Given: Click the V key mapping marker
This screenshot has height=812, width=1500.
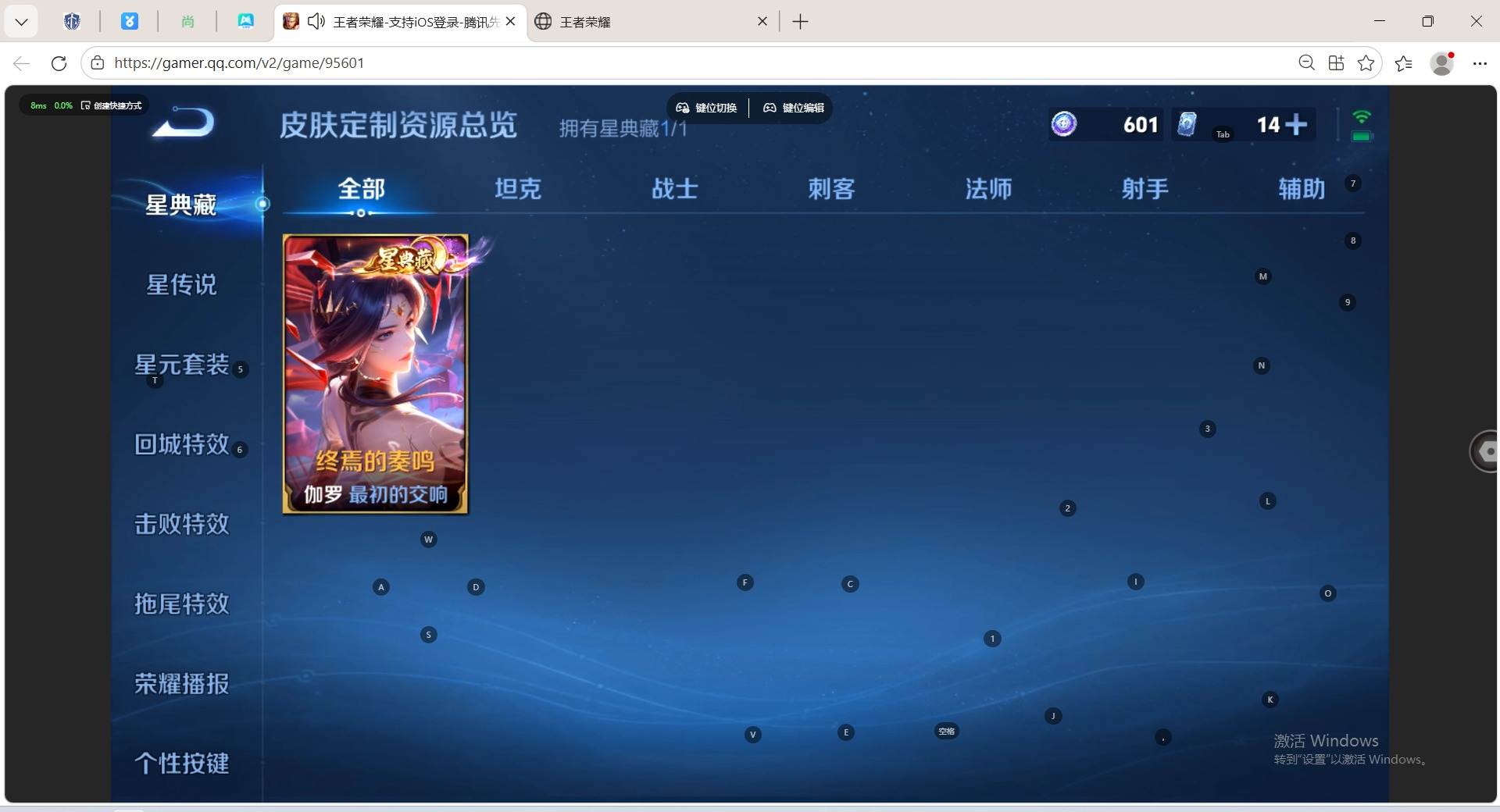Looking at the screenshot, I should [x=752, y=735].
